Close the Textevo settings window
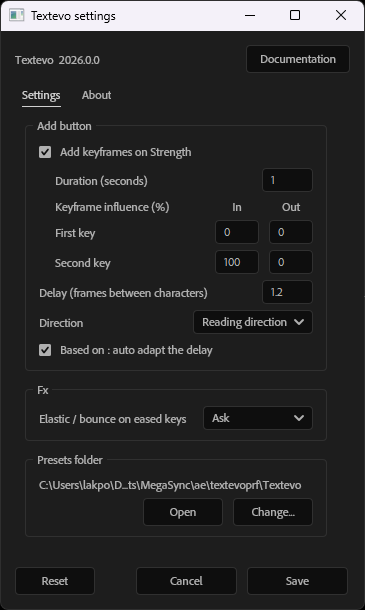The height and width of the screenshot is (610, 365). tap(341, 16)
